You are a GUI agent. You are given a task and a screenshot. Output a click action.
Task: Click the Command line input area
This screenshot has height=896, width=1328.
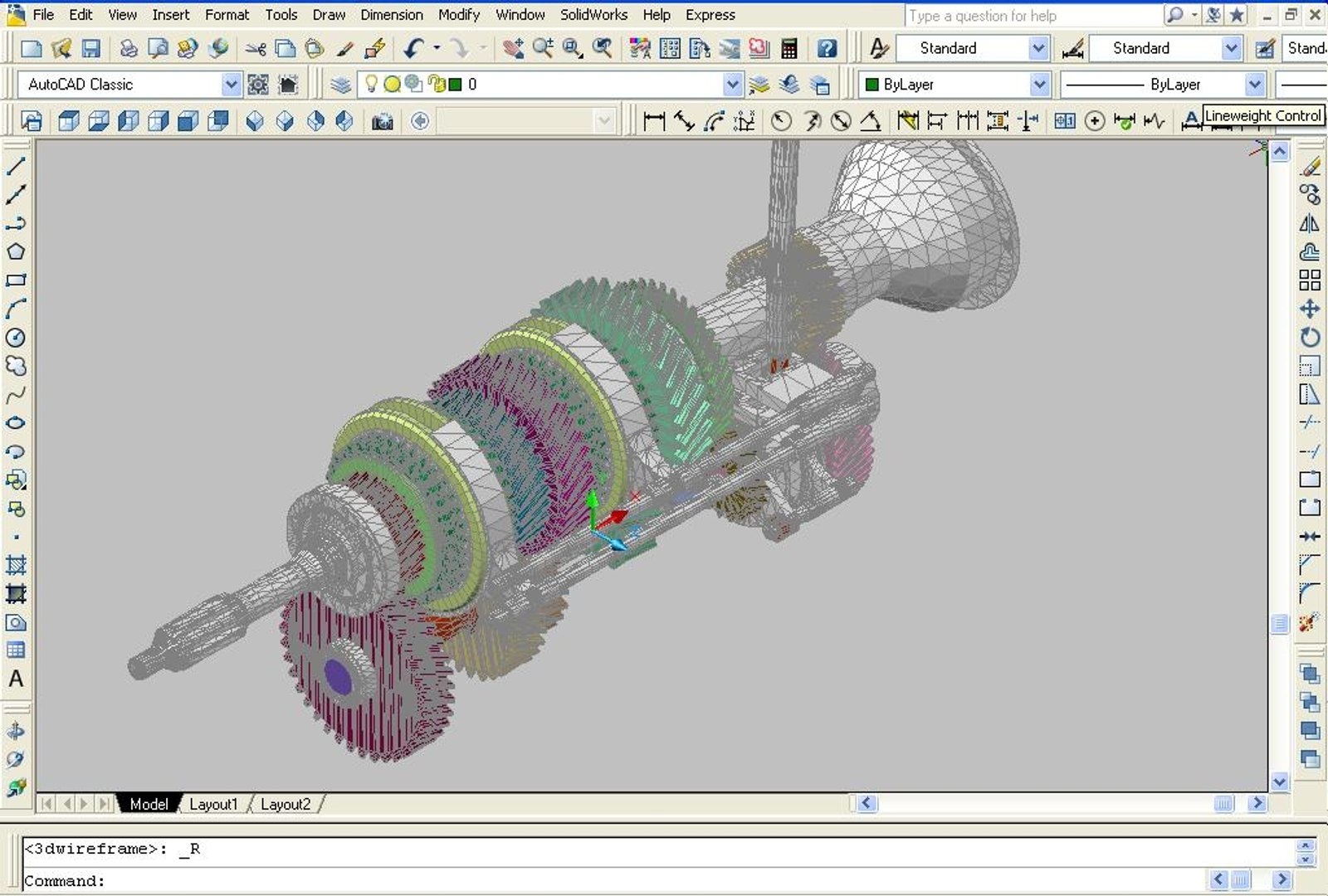[x=614, y=881]
